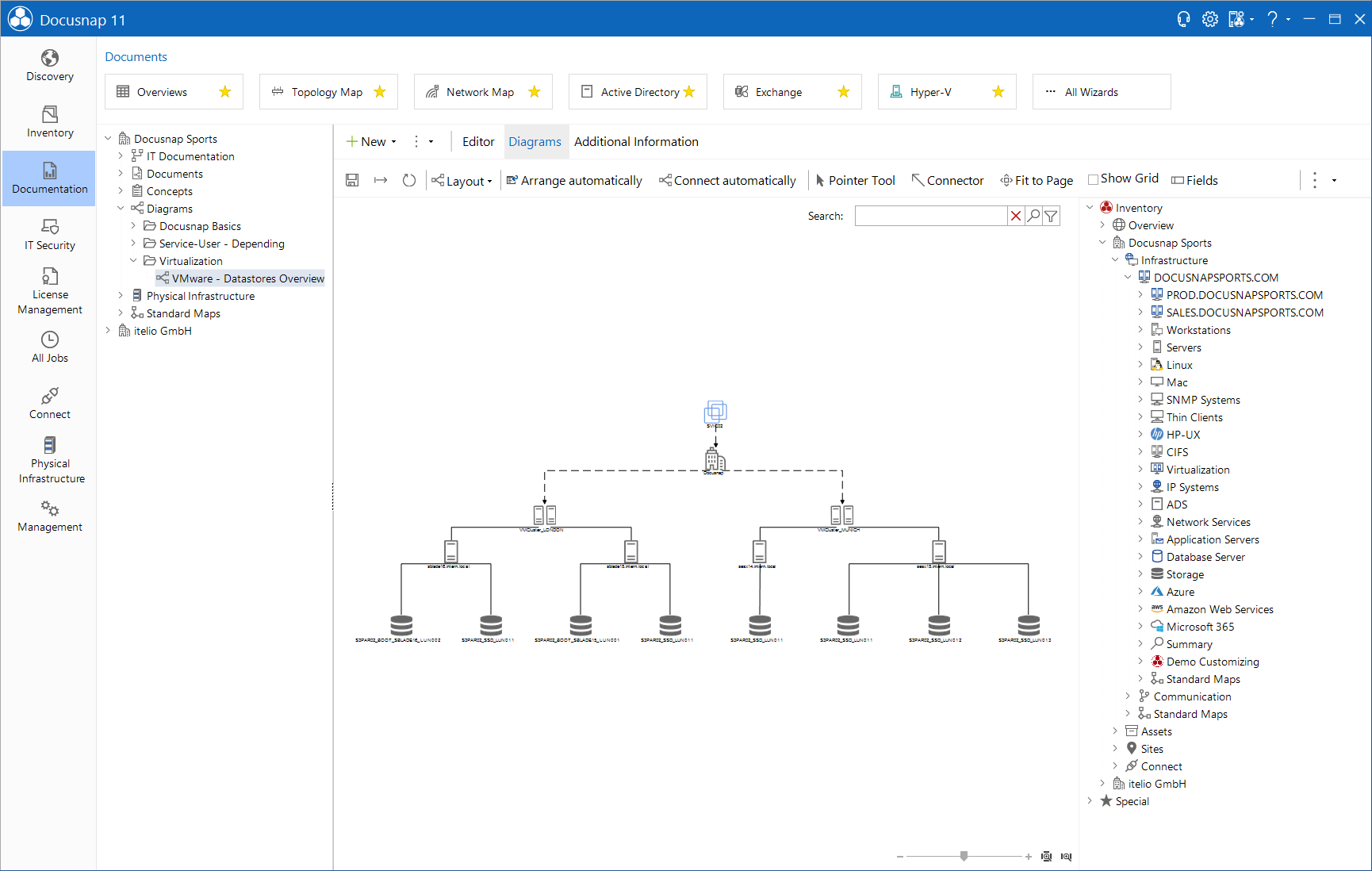Enable the Show Grid checkbox
Viewport: 1372px width, 871px height.
[x=1093, y=179]
